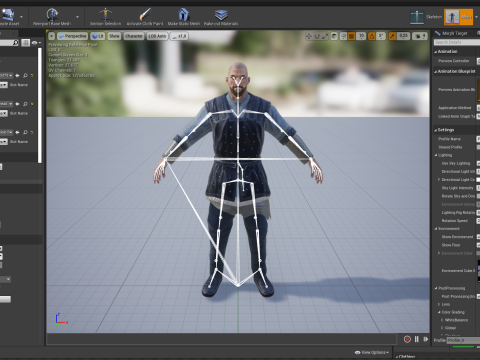This screenshot has height=360, width=480.
Task: Click the Reimport Base Mesh toolbar icon
Action: (52, 14)
